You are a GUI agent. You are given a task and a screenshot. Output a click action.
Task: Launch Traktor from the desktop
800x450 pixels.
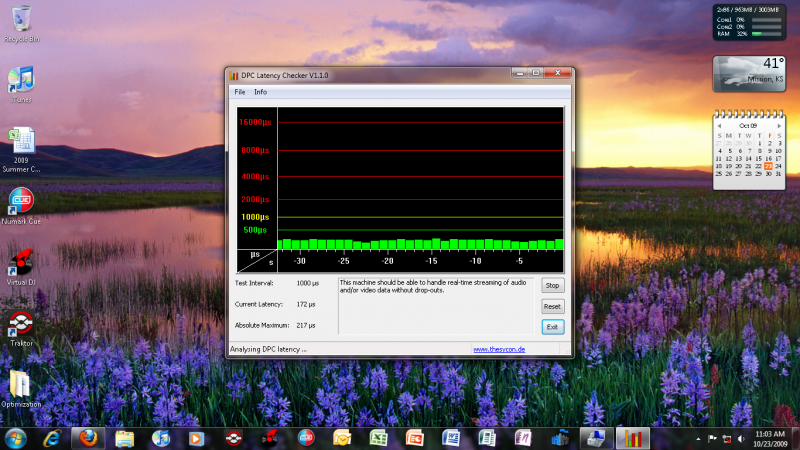tap(21, 325)
